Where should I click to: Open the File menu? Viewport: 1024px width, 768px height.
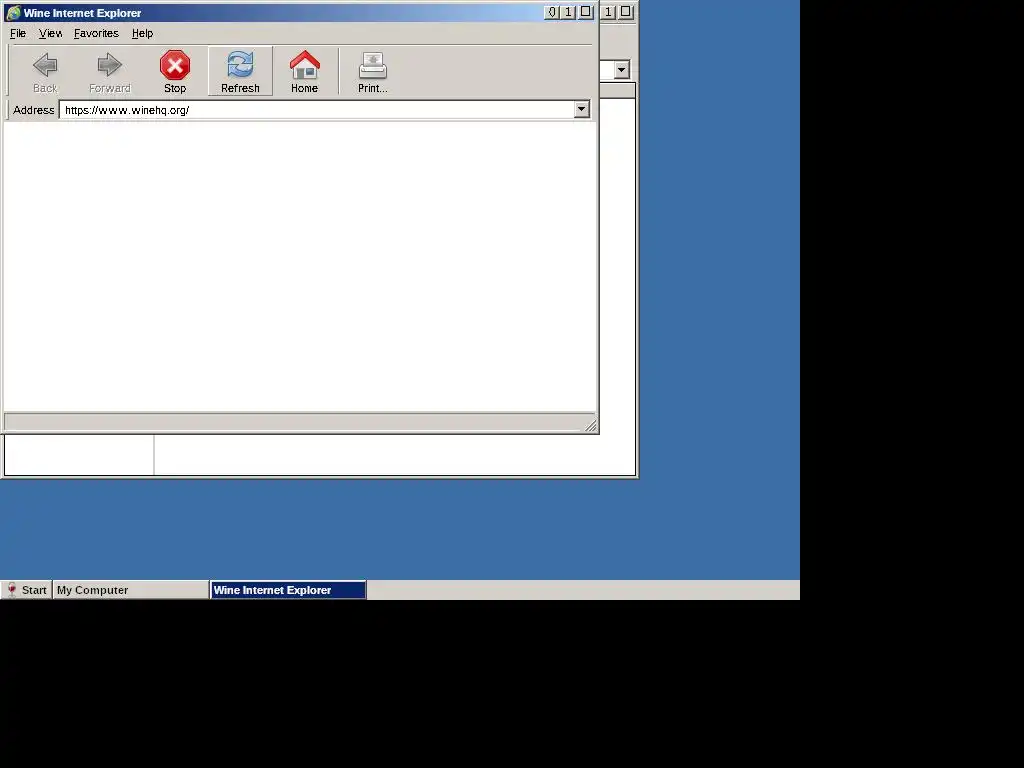(18, 33)
